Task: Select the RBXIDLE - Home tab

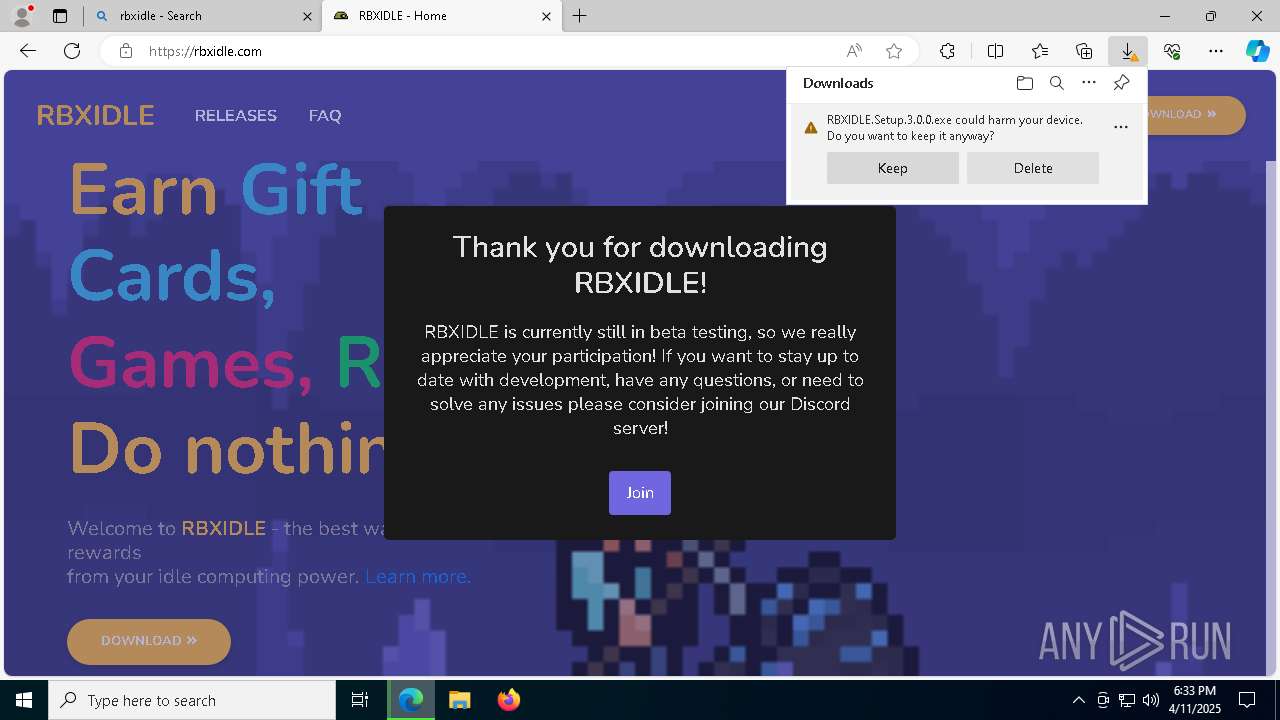Action: [x=440, y=16]
